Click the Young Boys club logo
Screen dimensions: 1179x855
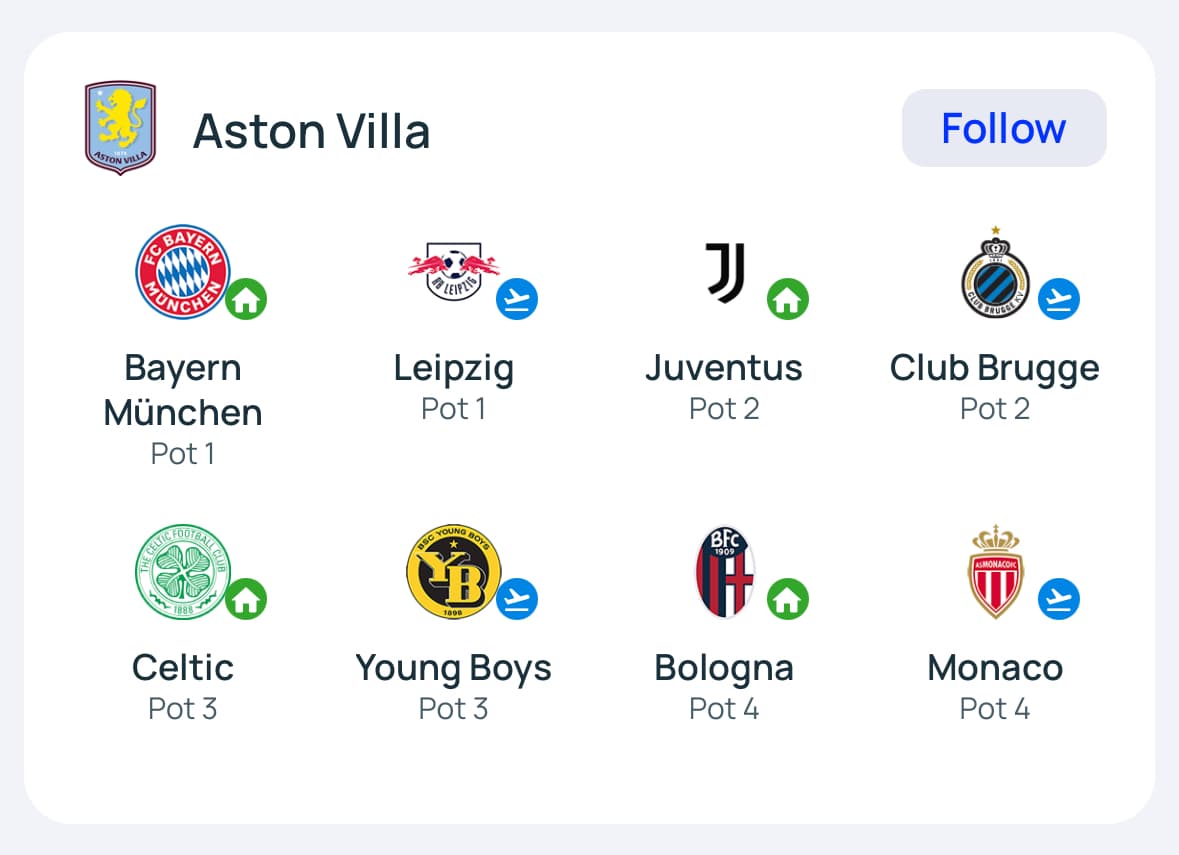click(453, 571)
